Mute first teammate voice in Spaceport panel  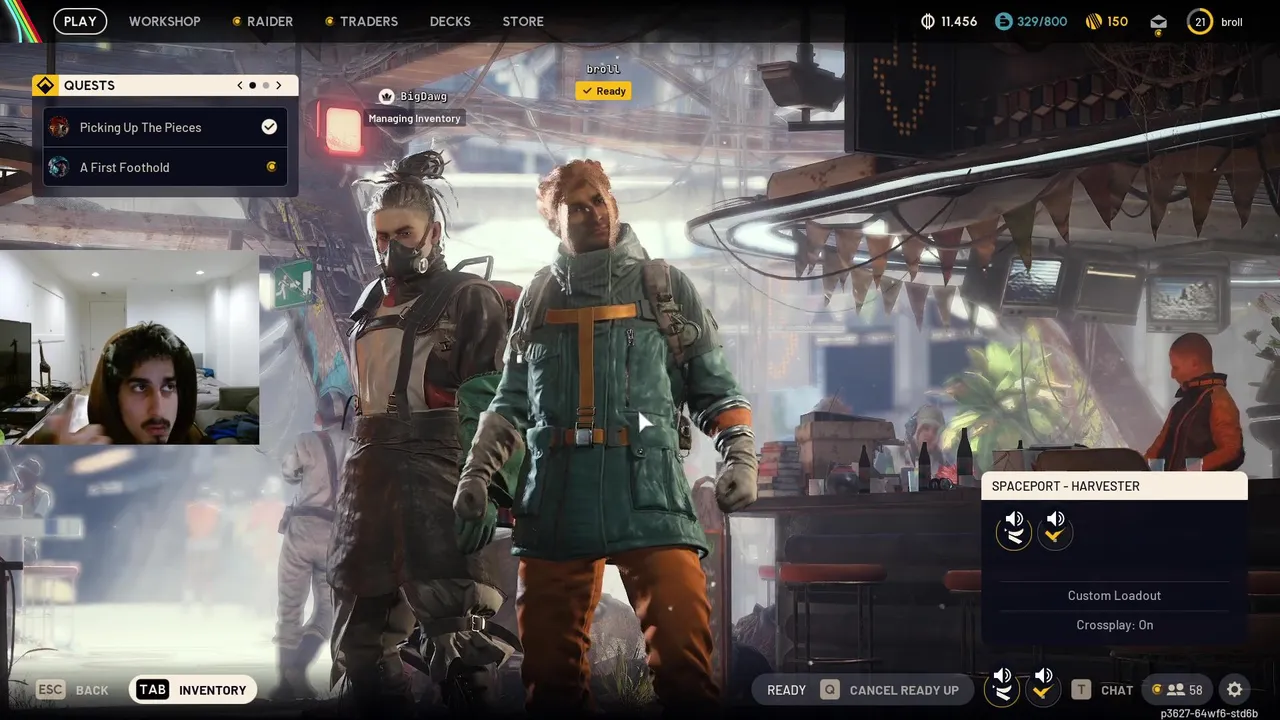[x=1014, y=529]
